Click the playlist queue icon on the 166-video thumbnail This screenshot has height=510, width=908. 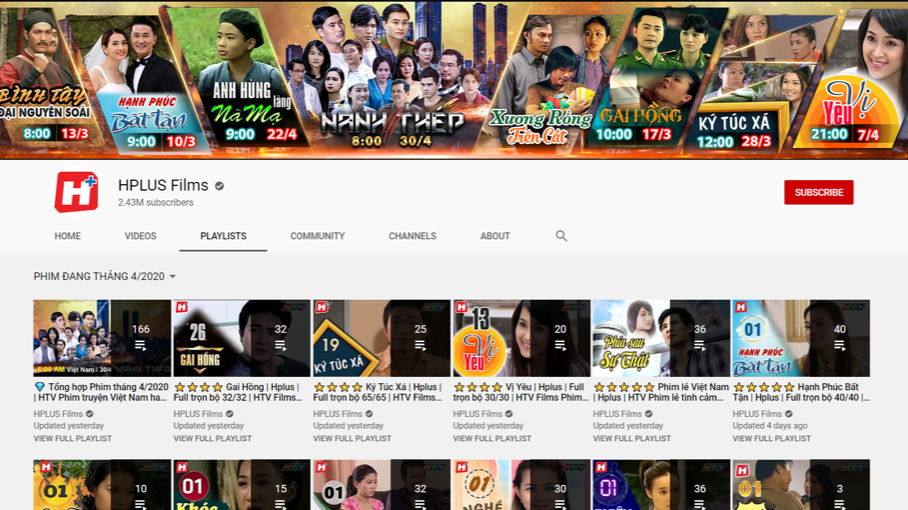(x=140, y=346)
